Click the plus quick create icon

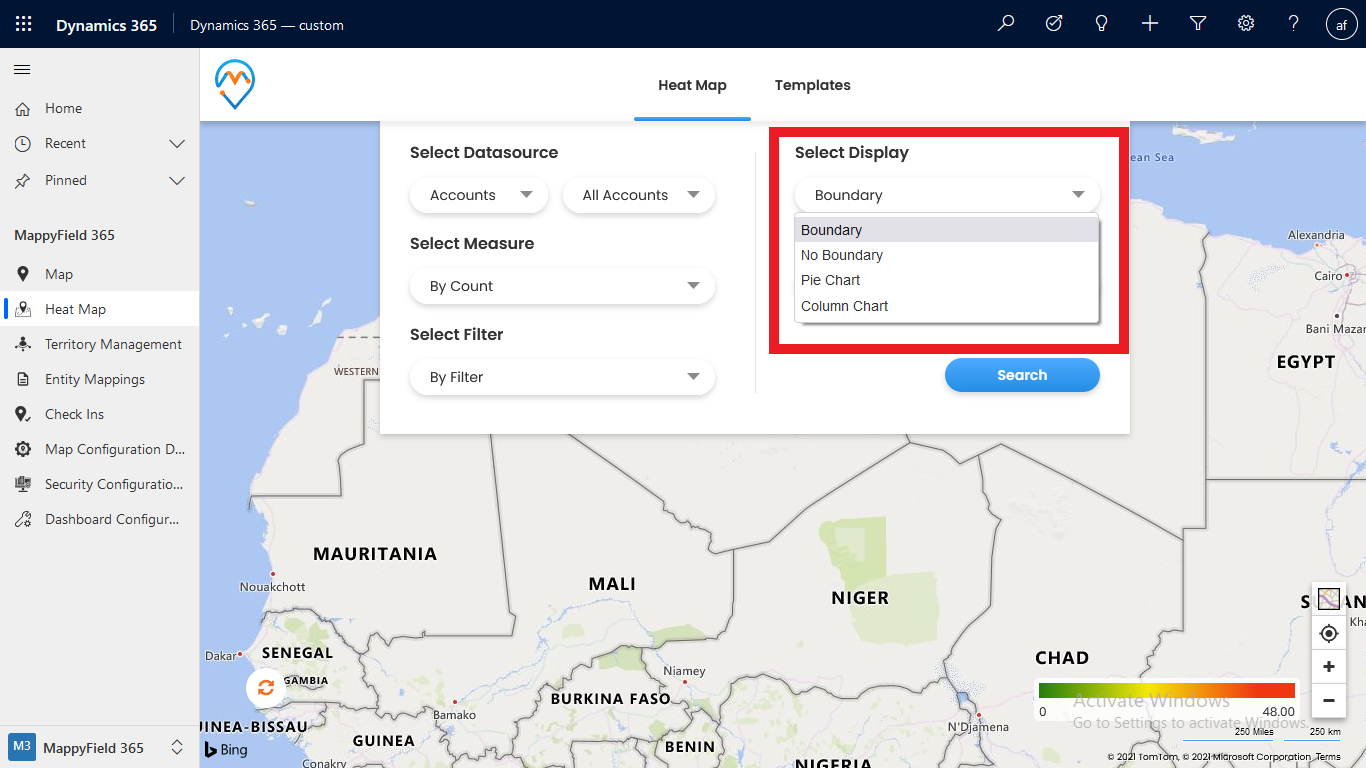point(1150,24)
